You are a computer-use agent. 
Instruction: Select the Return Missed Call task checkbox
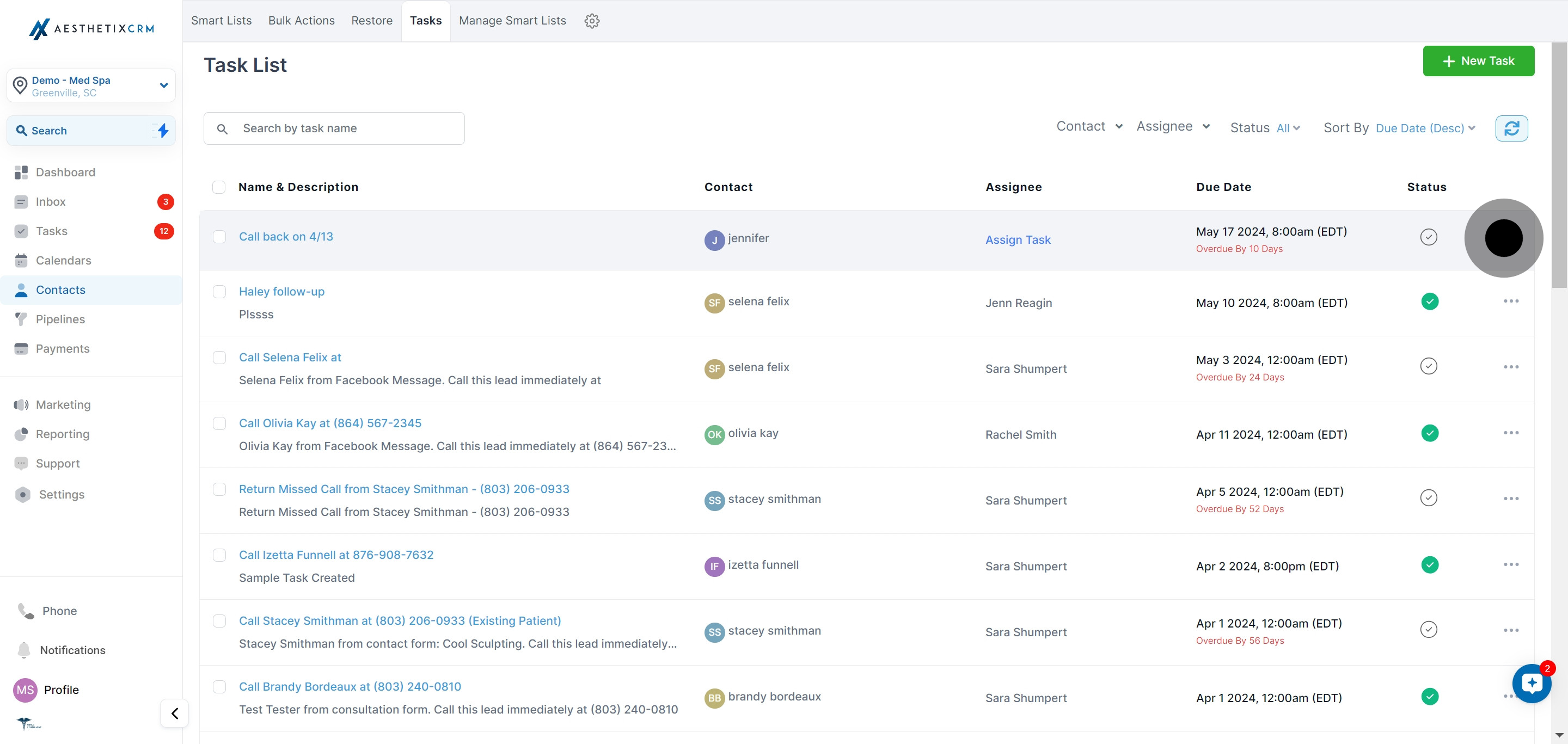[x=219, y=489]
